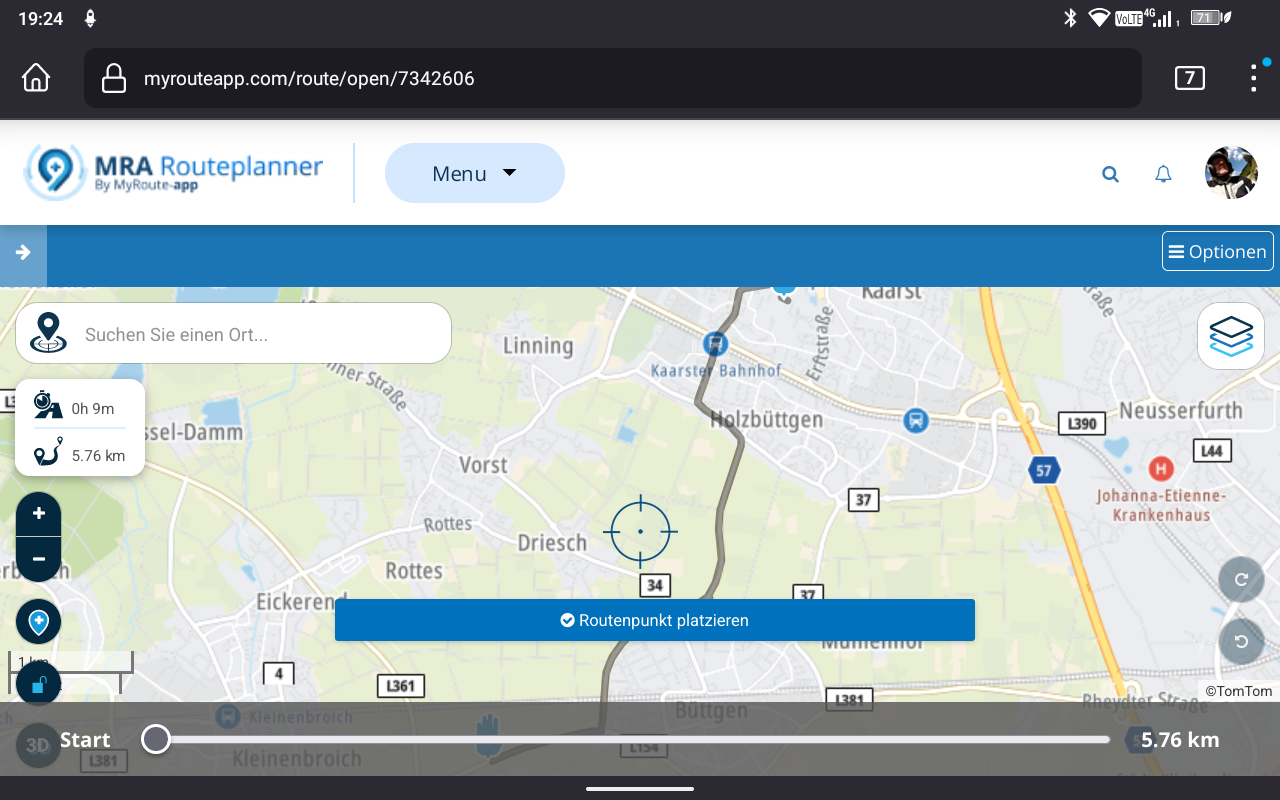Open notifications bell icon
The height and width of the screenshot is (800, 1280).
(x=1163, y=174)
